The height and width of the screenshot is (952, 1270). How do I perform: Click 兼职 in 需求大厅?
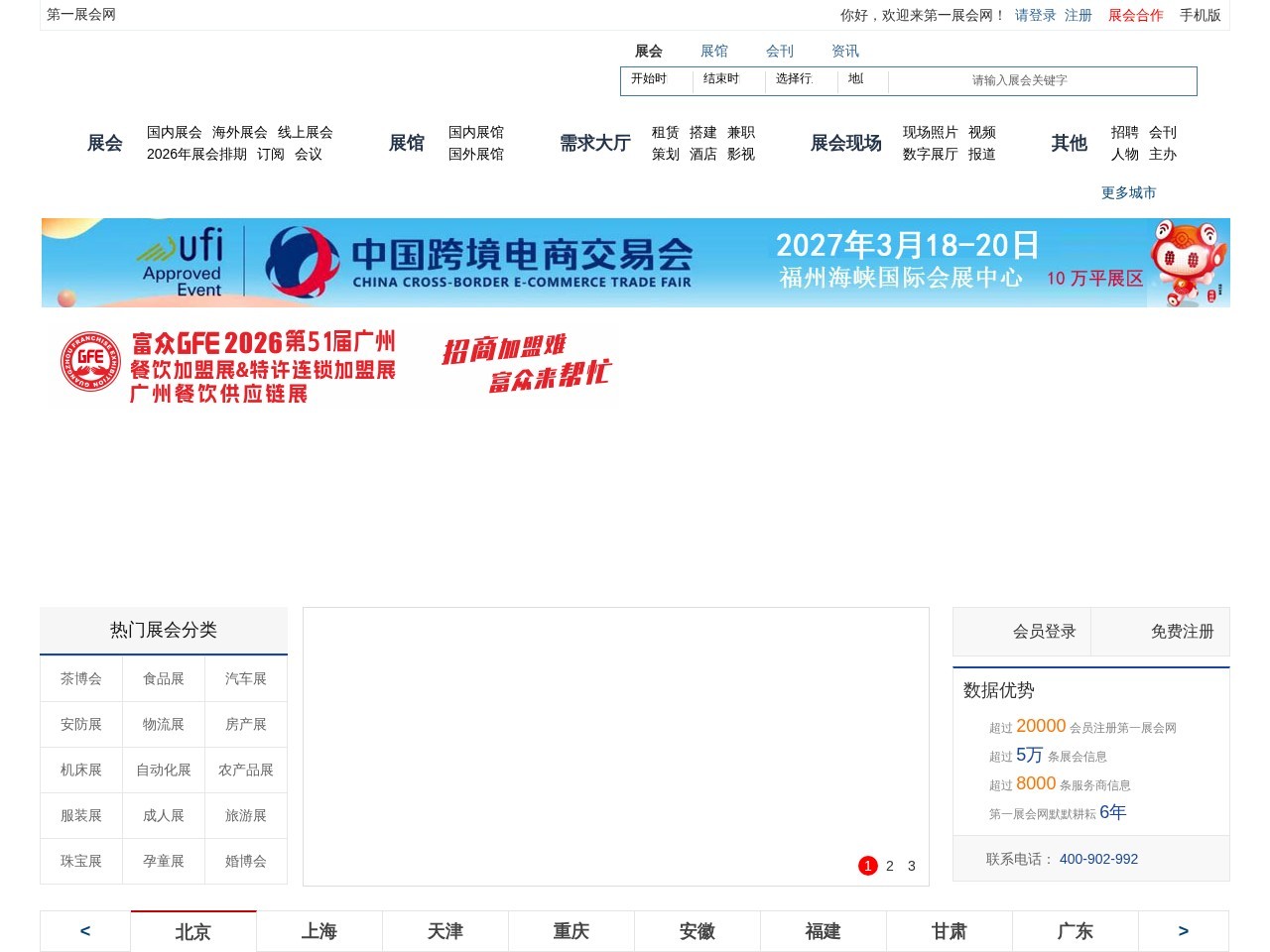click(x=741, y=132)
